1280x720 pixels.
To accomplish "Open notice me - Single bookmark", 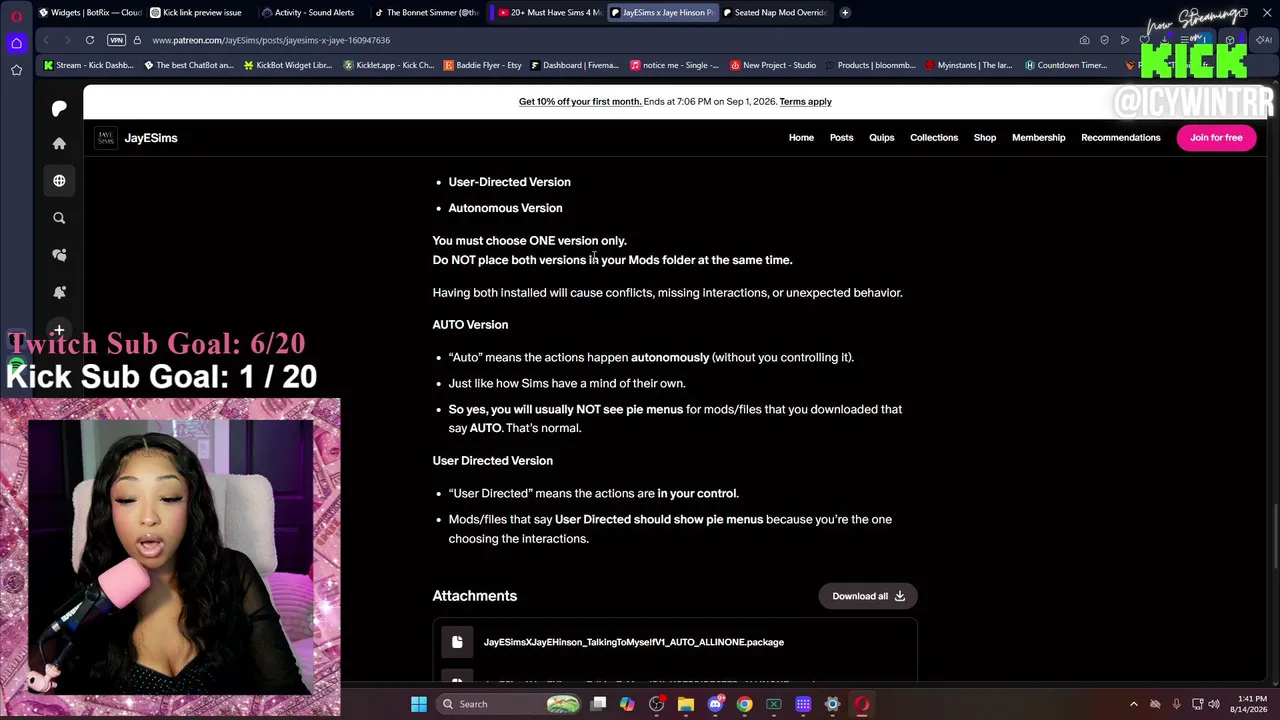I will [674, 66].
